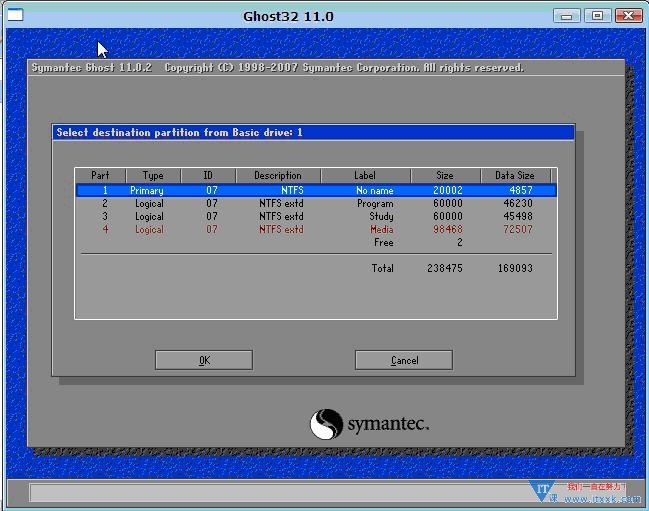The width and height of the screenshot is (649, 511).
Task: Click the Label column header
Action: coord(365,175)
